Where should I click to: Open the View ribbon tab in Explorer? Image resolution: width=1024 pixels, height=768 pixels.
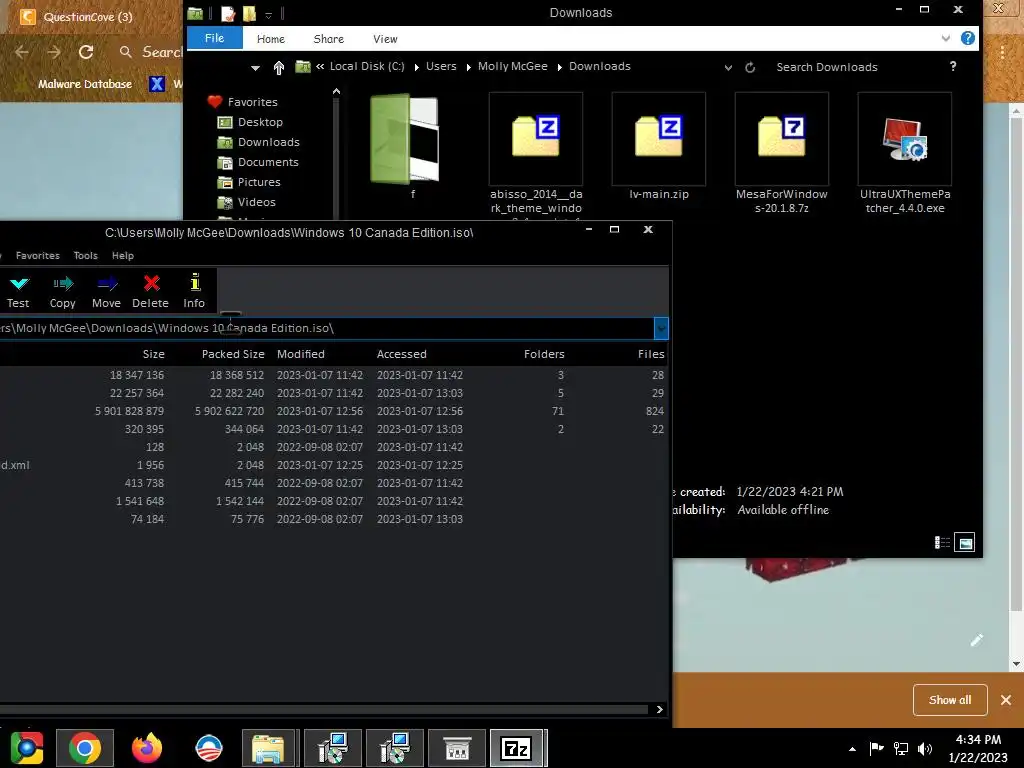point(385,39)
